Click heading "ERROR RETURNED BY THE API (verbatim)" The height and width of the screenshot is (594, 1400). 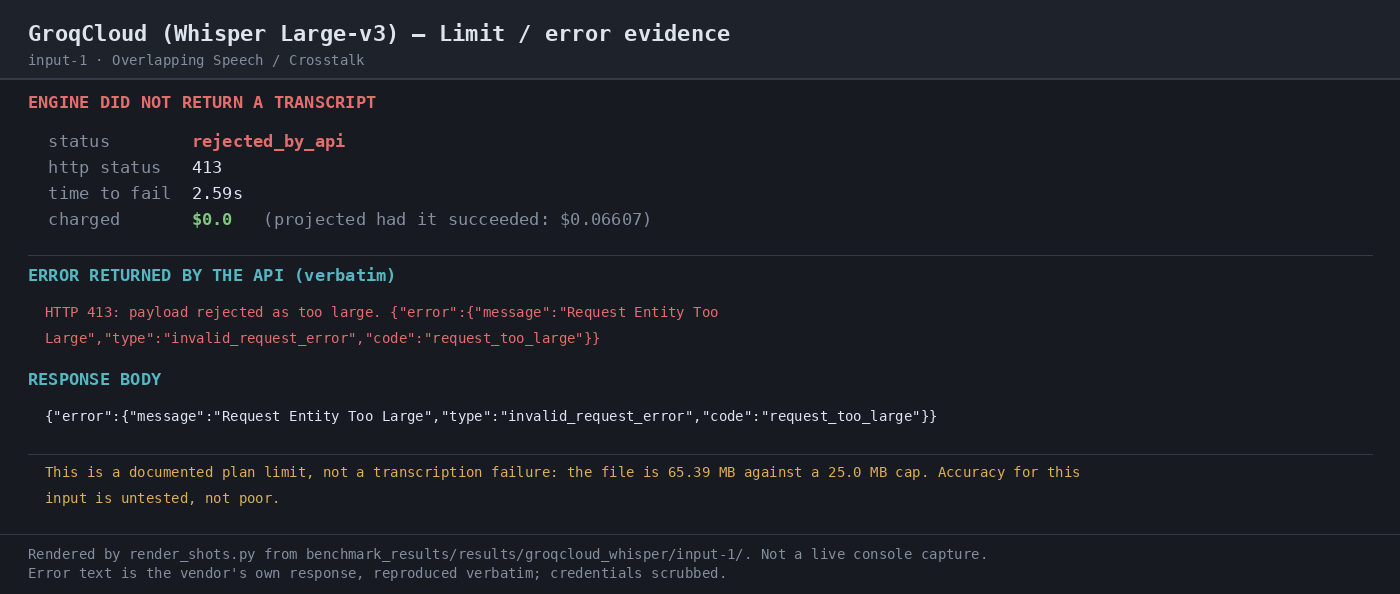212,276
